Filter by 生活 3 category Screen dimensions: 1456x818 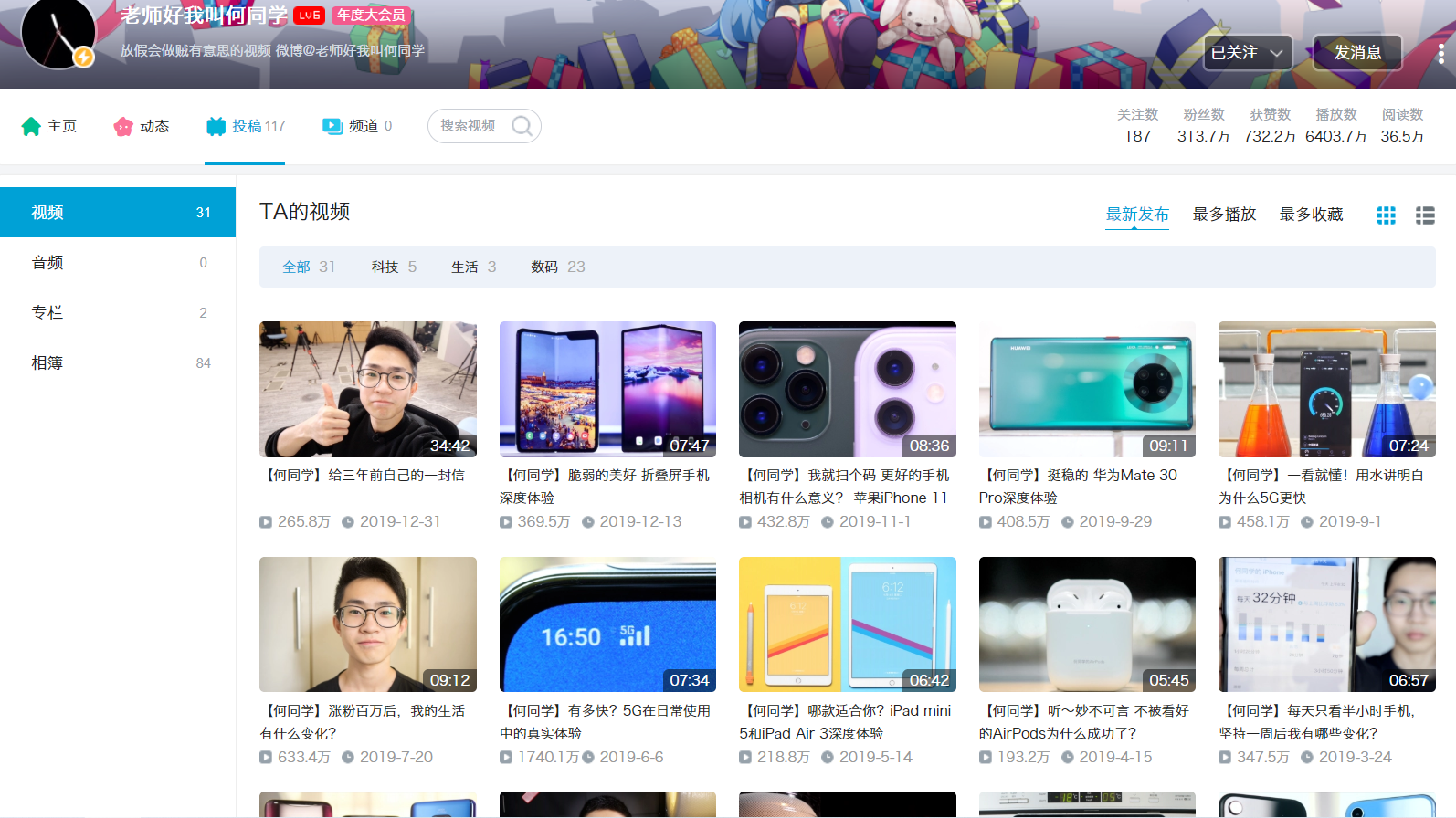click(473, 267)
